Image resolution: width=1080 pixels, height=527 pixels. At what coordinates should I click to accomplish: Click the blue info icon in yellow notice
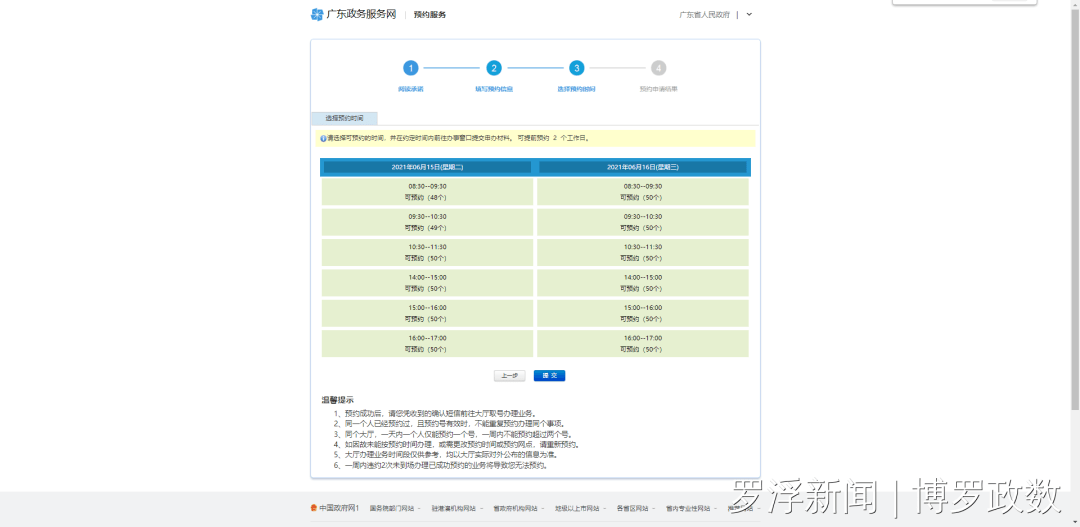[323, 138]
